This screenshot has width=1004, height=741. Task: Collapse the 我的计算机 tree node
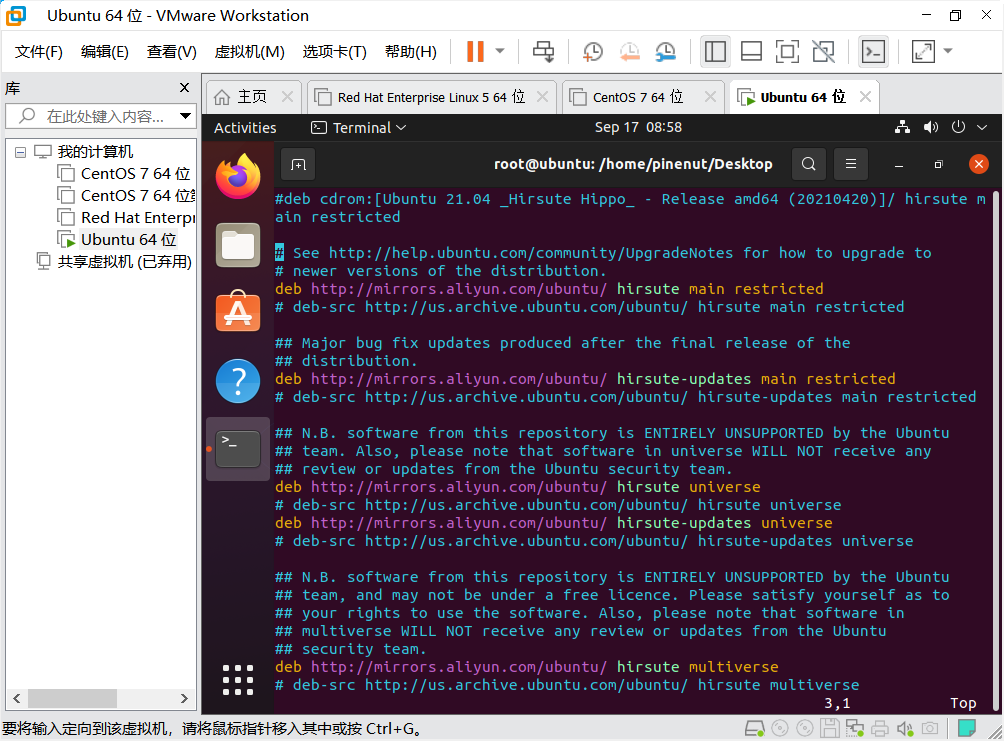tap(20, 152)
